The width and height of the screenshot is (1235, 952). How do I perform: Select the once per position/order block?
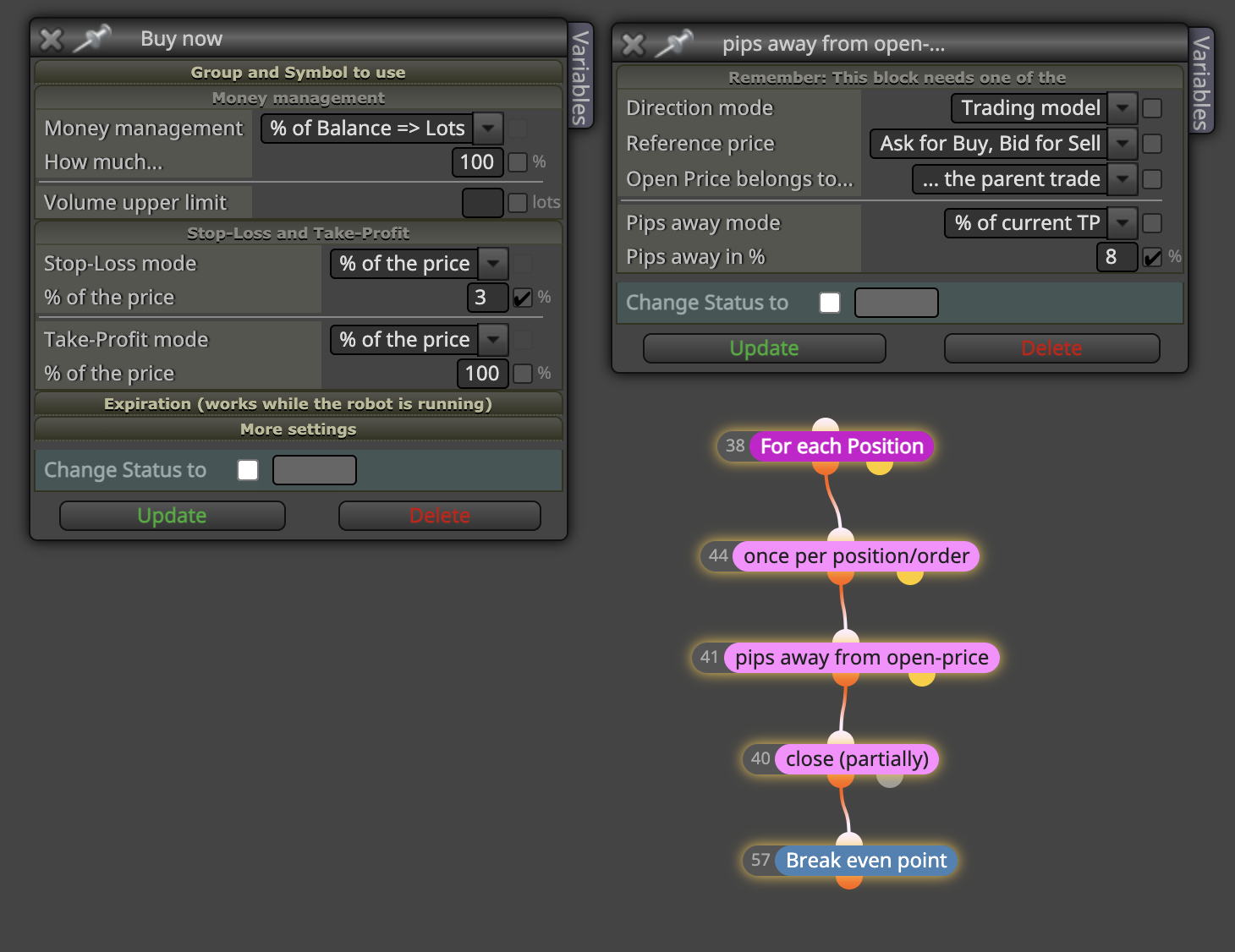[856, 556]
